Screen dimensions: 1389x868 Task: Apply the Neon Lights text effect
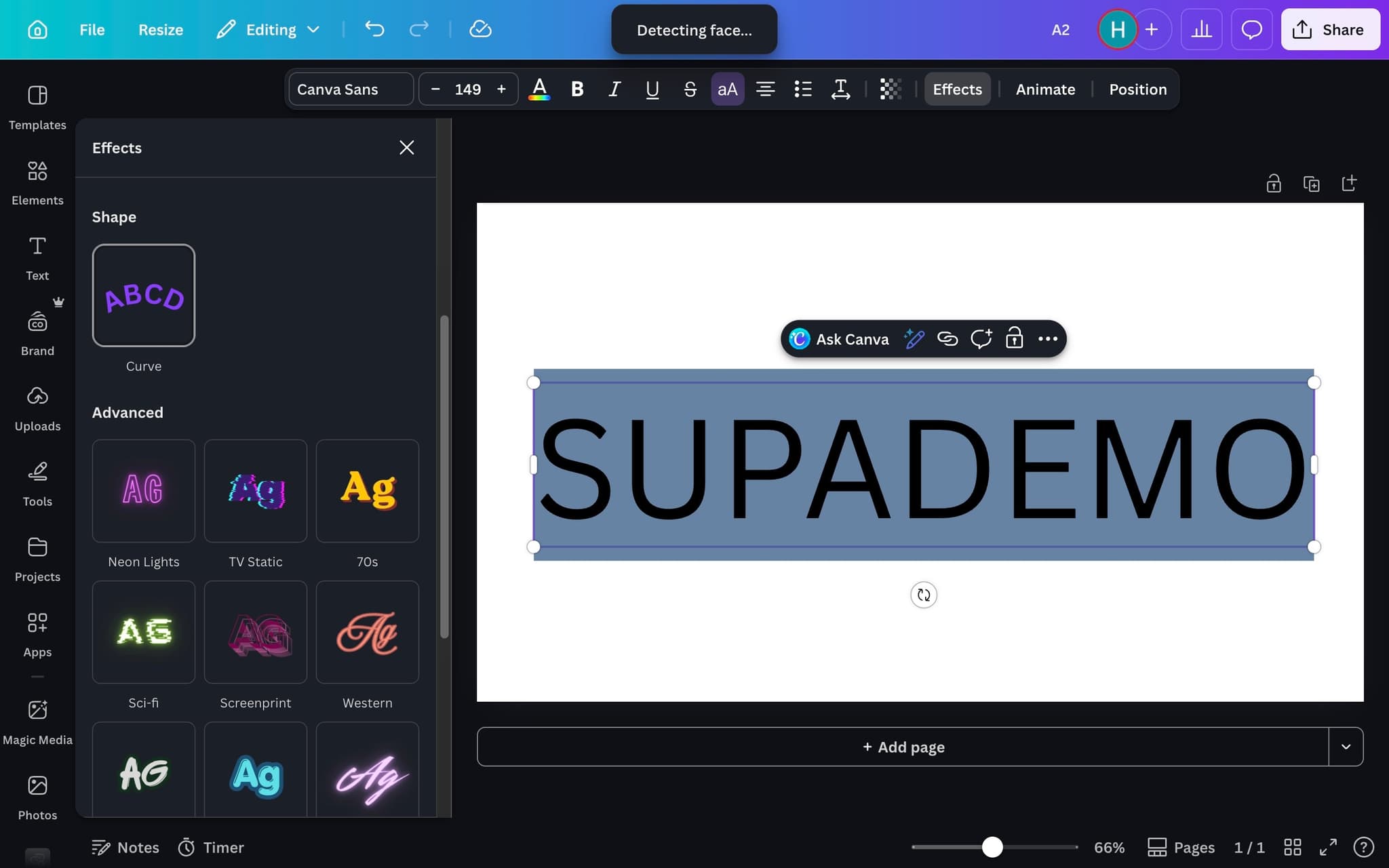(x=143, y=490)
